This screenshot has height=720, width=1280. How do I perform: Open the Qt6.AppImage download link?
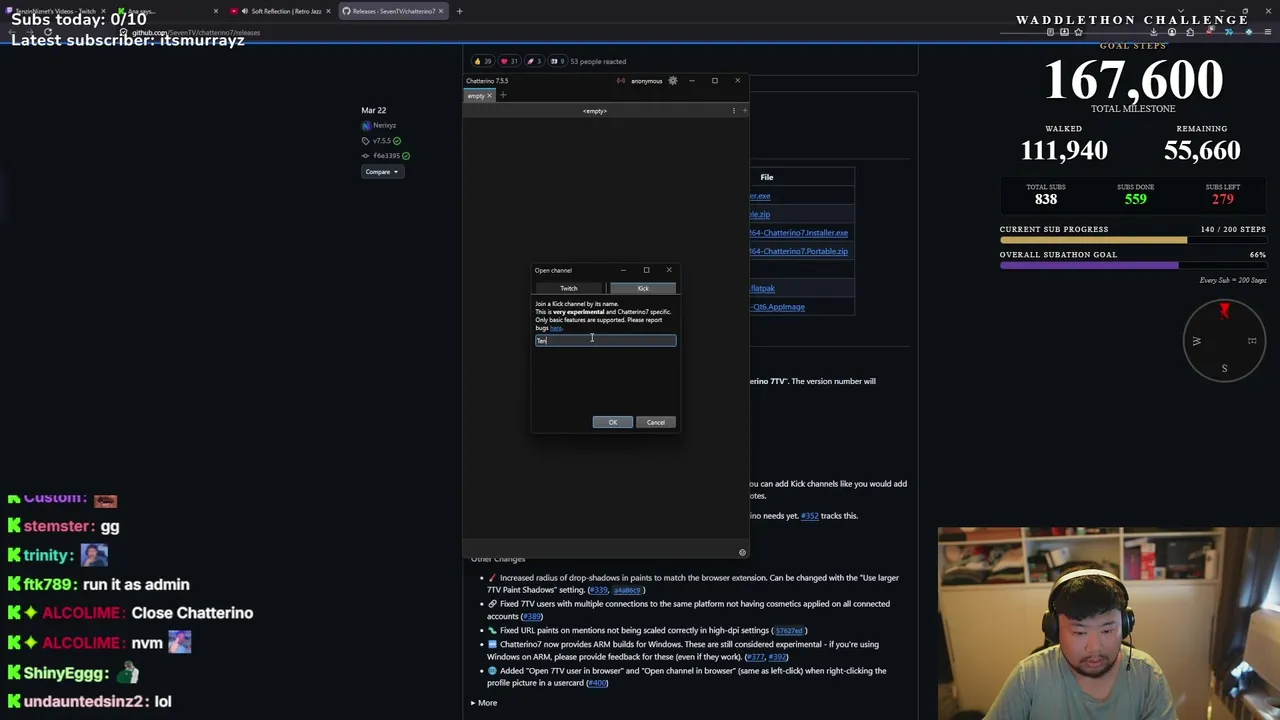pos(777,307)
